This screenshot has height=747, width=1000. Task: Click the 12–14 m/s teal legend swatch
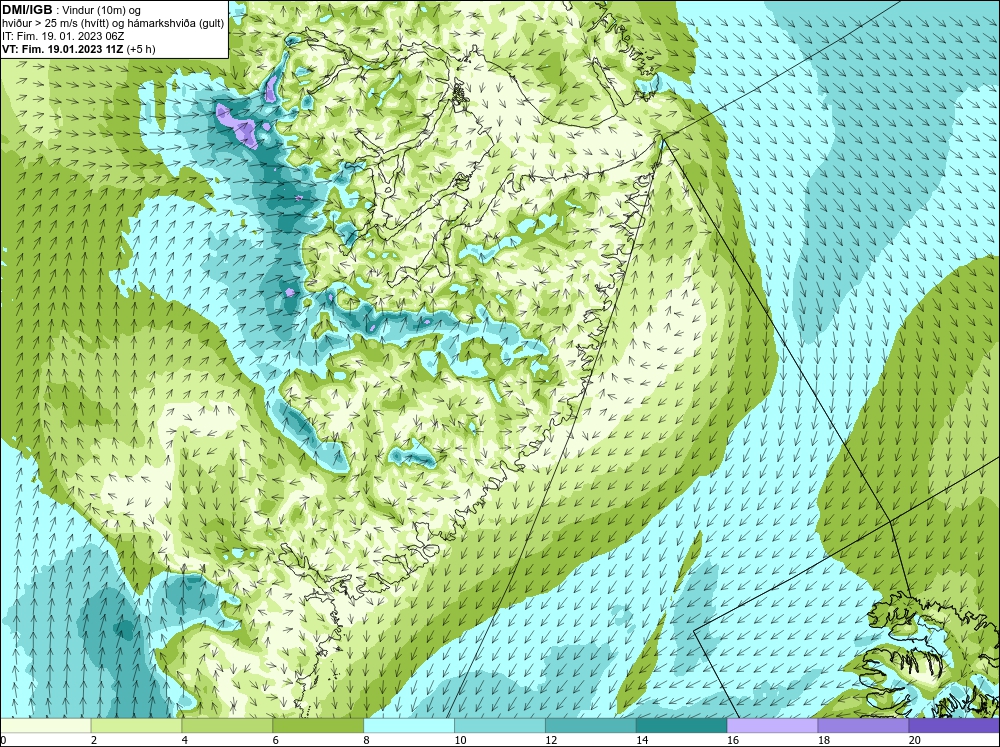pyautogui.click(x=591, y=726)
